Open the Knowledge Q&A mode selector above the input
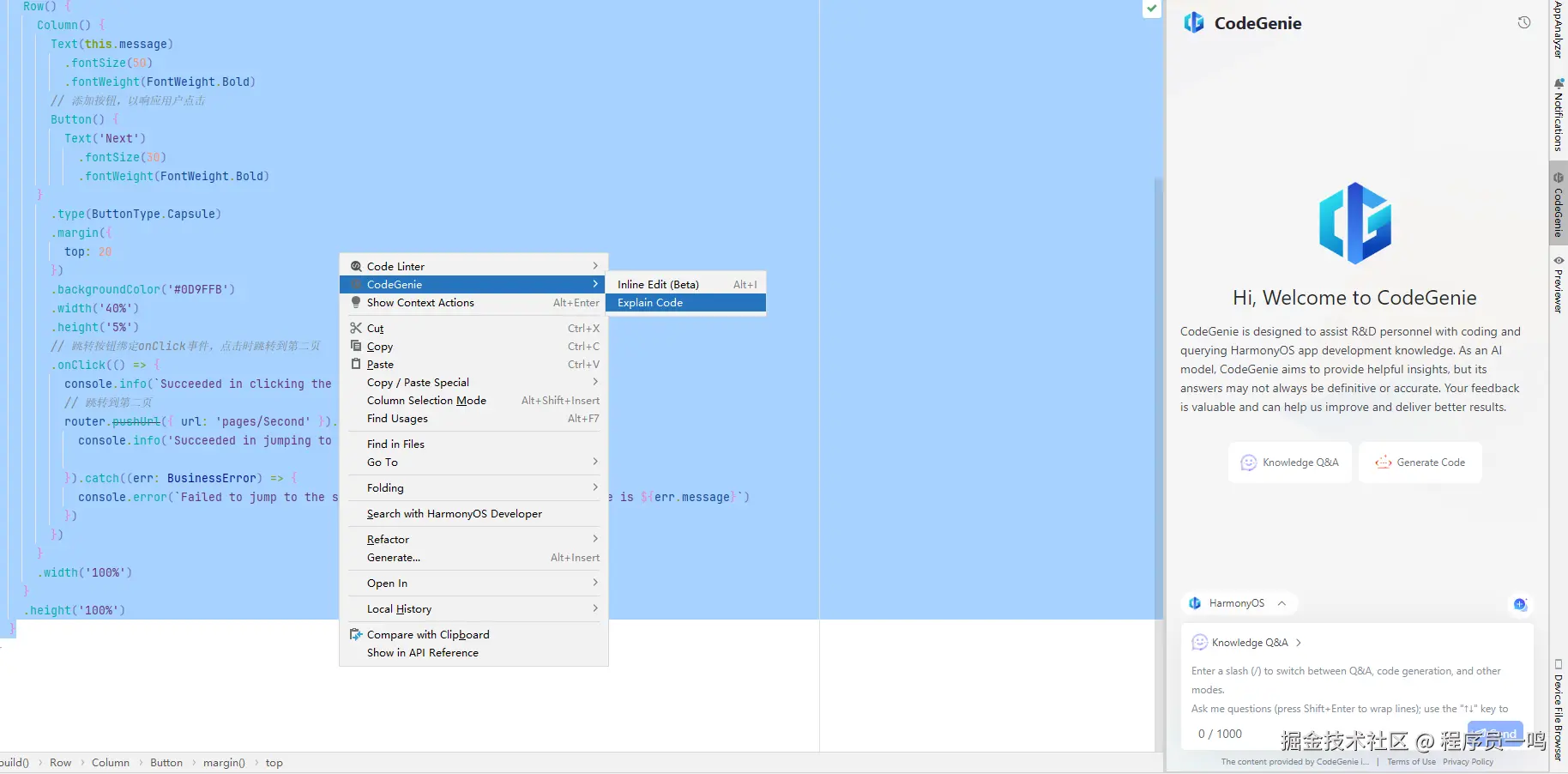 coord(1246,643)
